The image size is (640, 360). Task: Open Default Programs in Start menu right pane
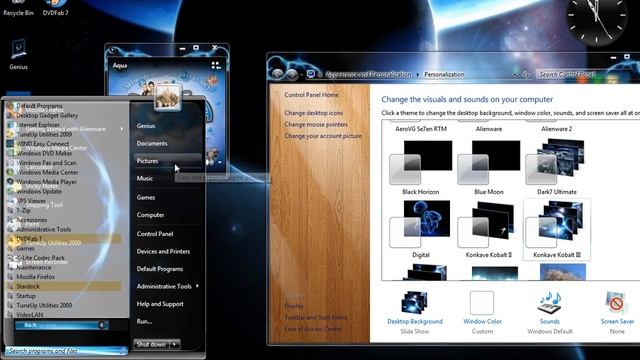point(160,269)
